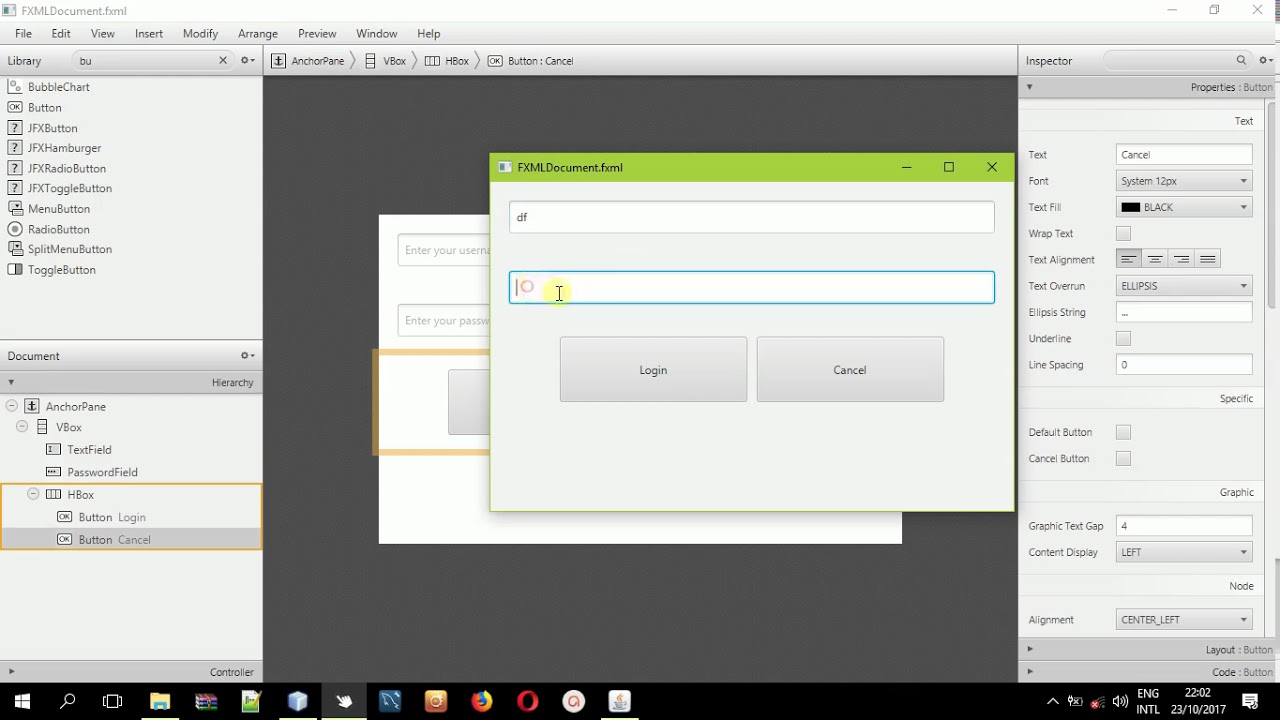
Task: Open the Inspector panel gear menu
Action: [x=1266, y=60]
